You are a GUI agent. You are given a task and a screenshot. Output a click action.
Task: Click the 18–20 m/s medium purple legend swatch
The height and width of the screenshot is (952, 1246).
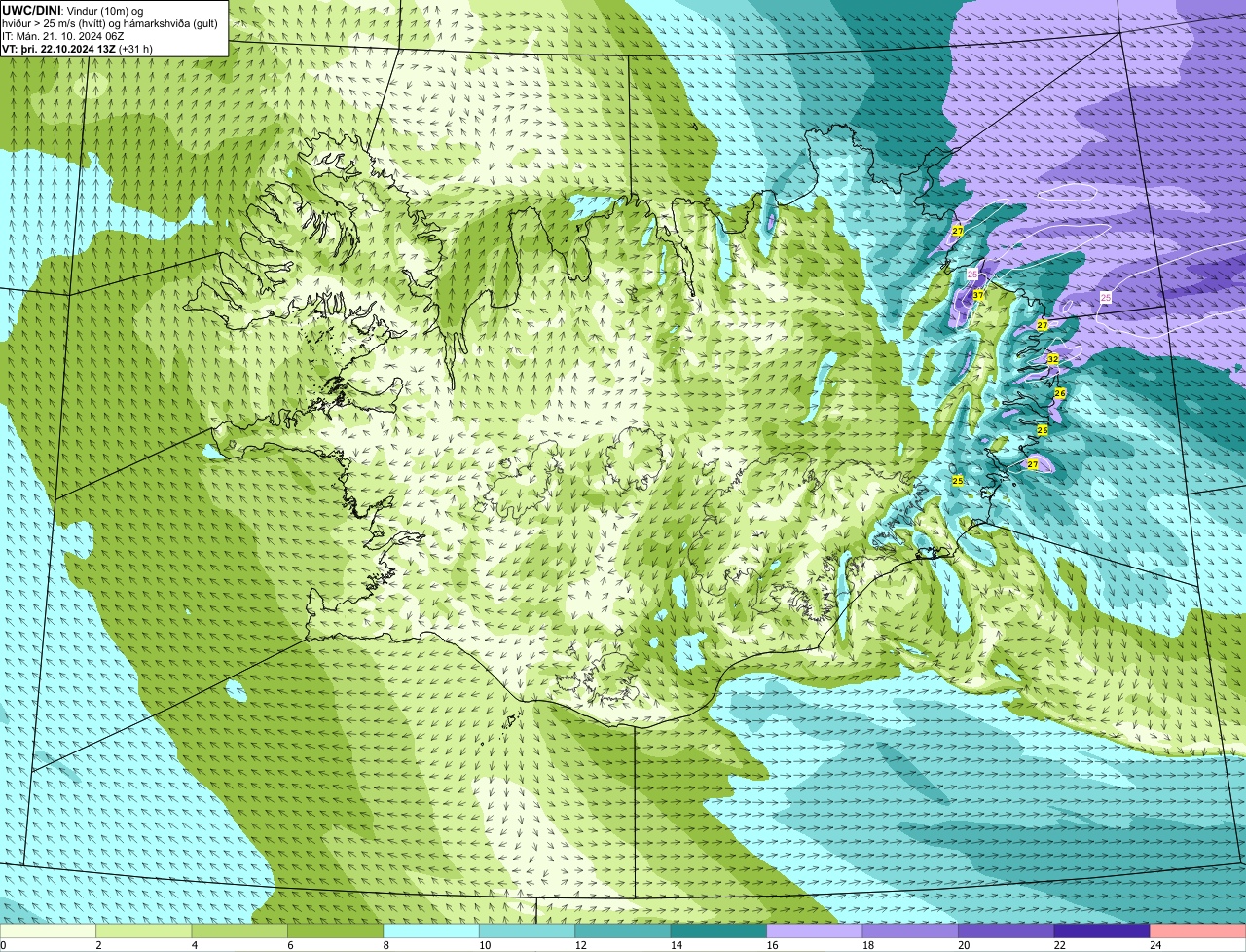point(910,931)
